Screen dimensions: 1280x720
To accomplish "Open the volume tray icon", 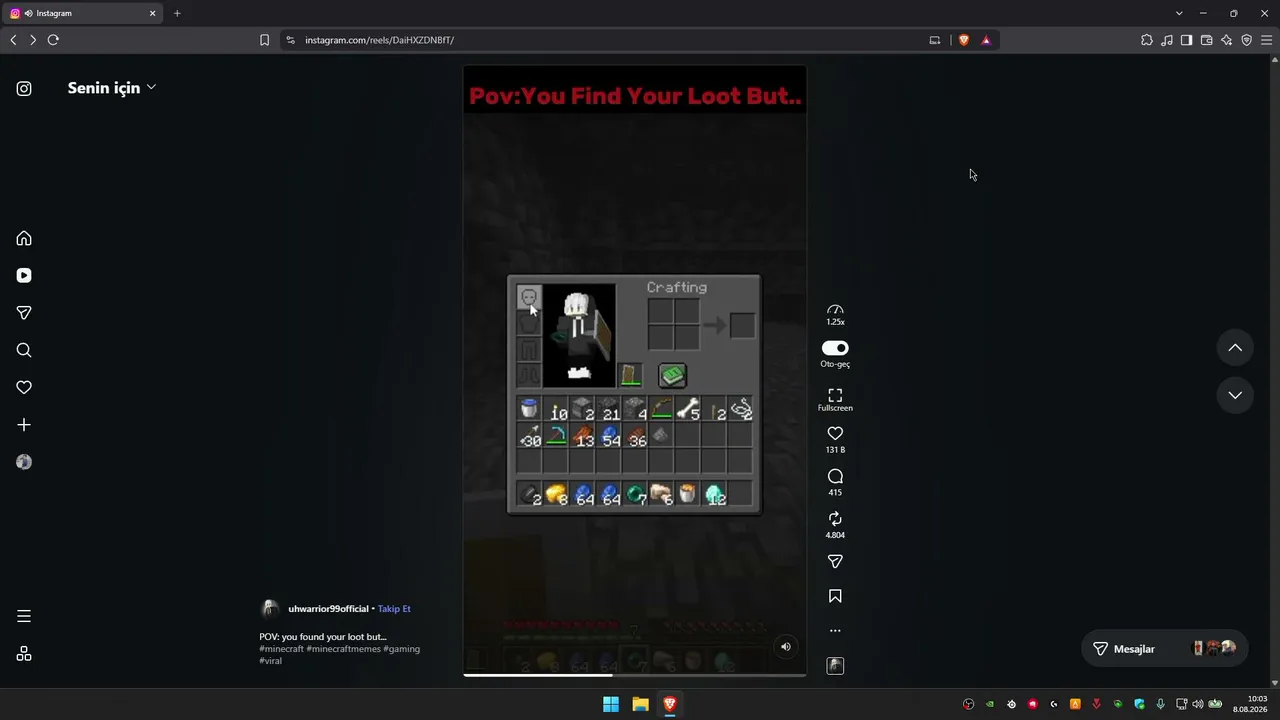I will (1198, 704).
